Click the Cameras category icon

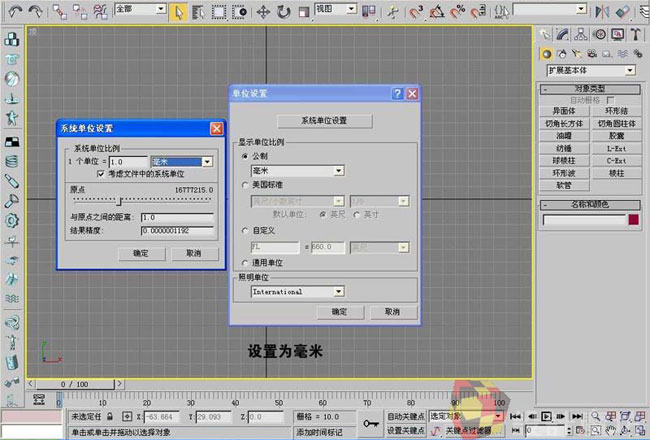(x=590, y=54)
